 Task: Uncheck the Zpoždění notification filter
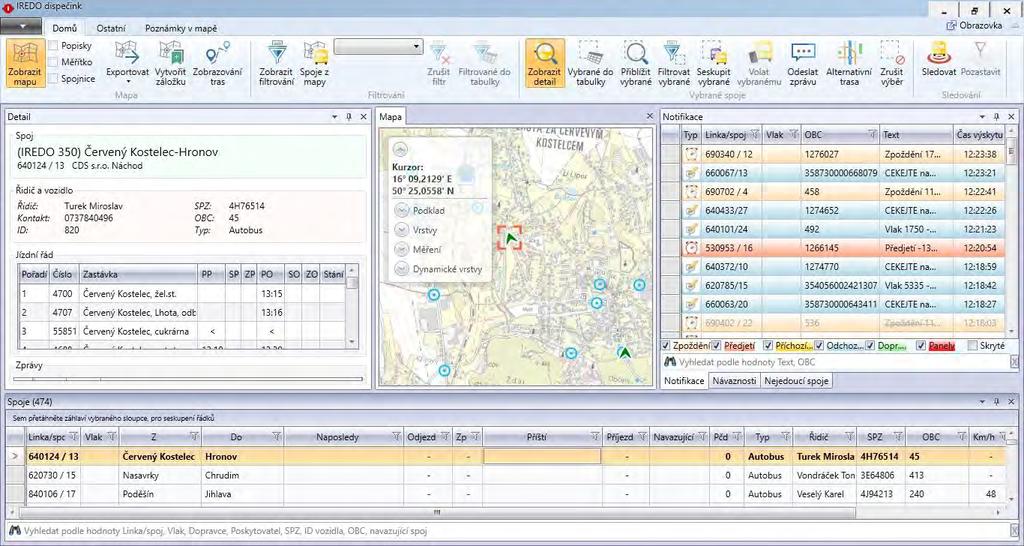(665, 345)
